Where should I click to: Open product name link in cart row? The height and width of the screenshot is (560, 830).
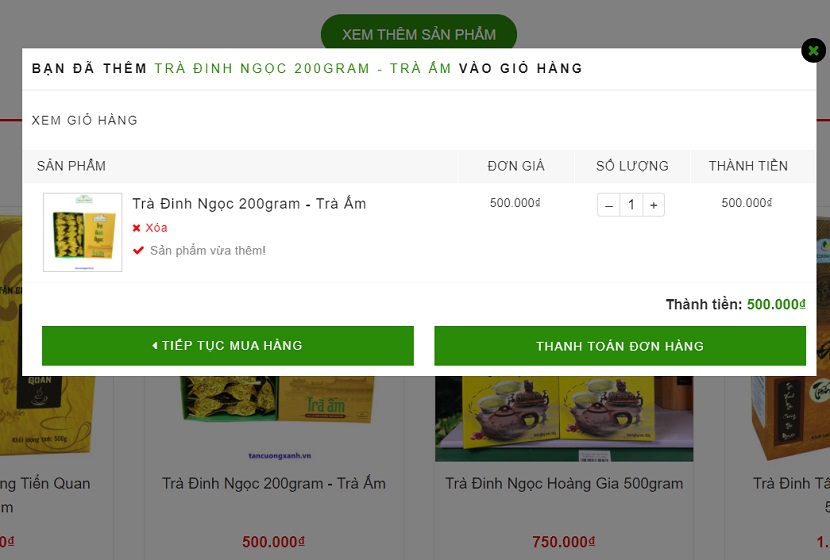click(249, 204)
